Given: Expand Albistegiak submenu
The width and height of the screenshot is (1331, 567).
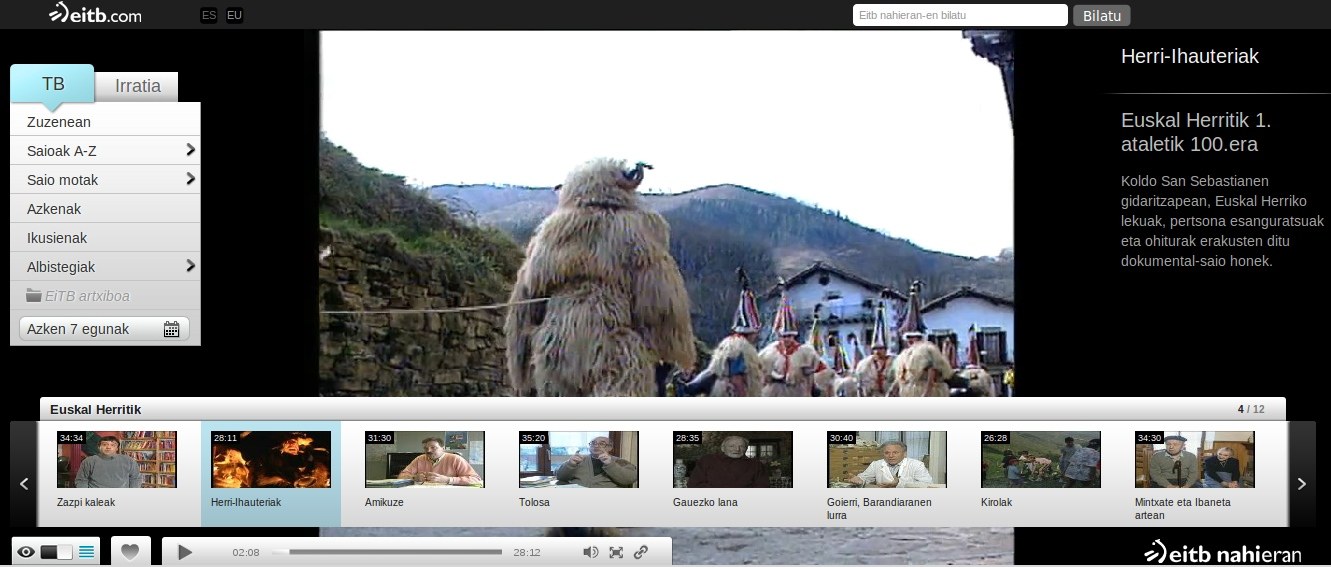Looking at the screenshot, I should click(190, 267).
